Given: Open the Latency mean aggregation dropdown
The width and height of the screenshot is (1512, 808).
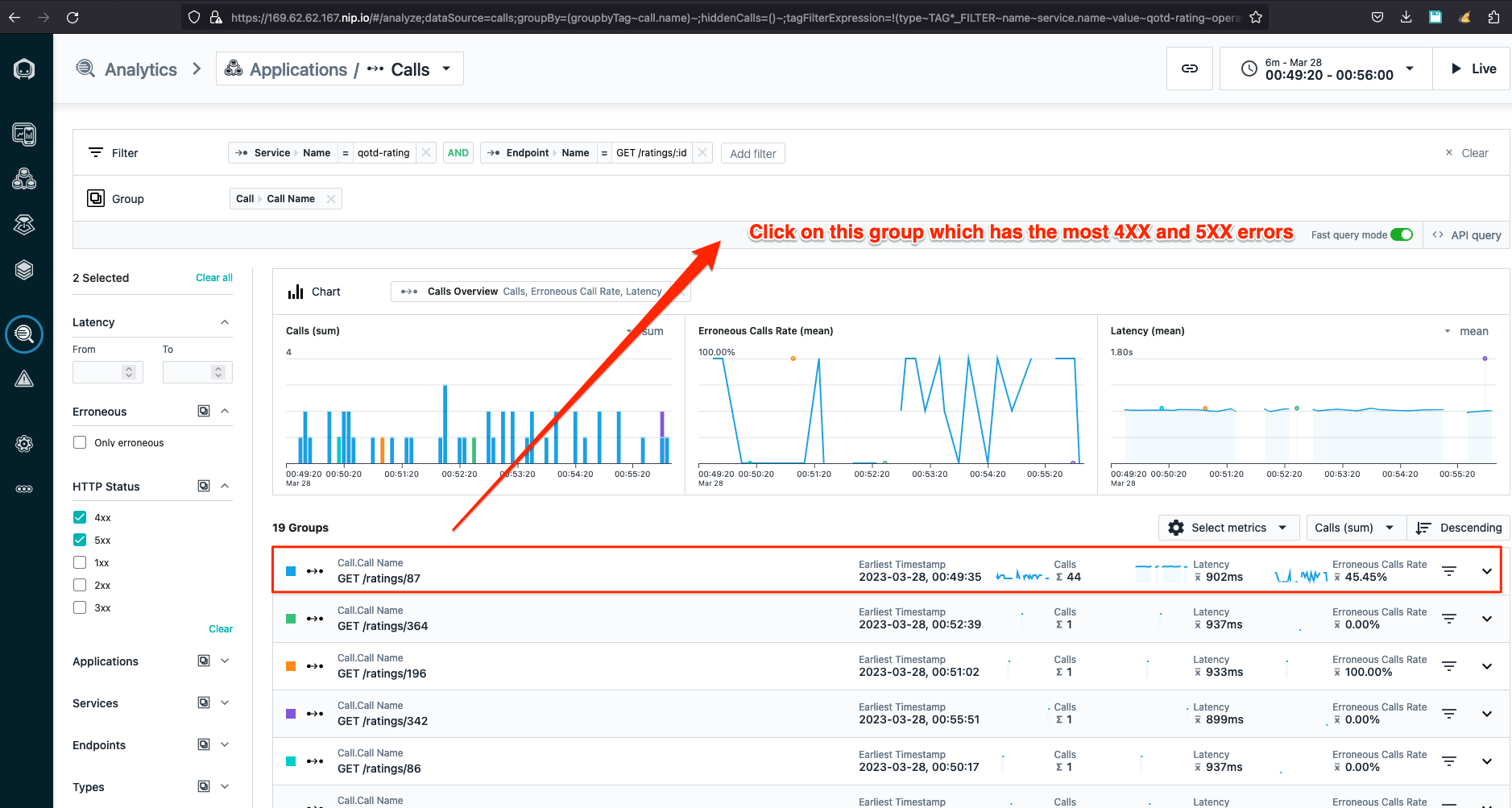Looking at the screenshot, I should pos(1466,331).
